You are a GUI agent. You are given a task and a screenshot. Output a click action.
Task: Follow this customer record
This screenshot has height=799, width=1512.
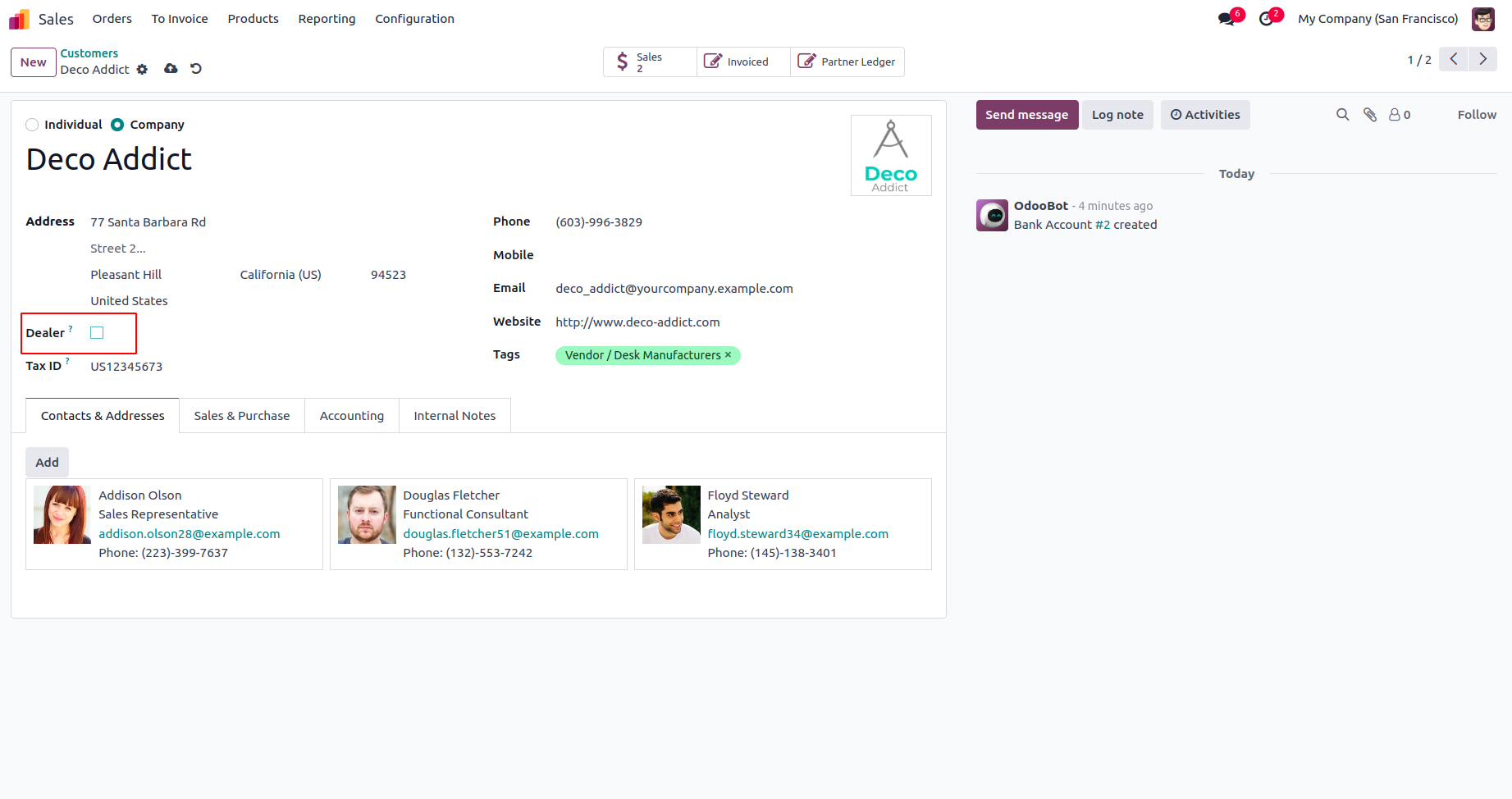(x=1477, y=115)
